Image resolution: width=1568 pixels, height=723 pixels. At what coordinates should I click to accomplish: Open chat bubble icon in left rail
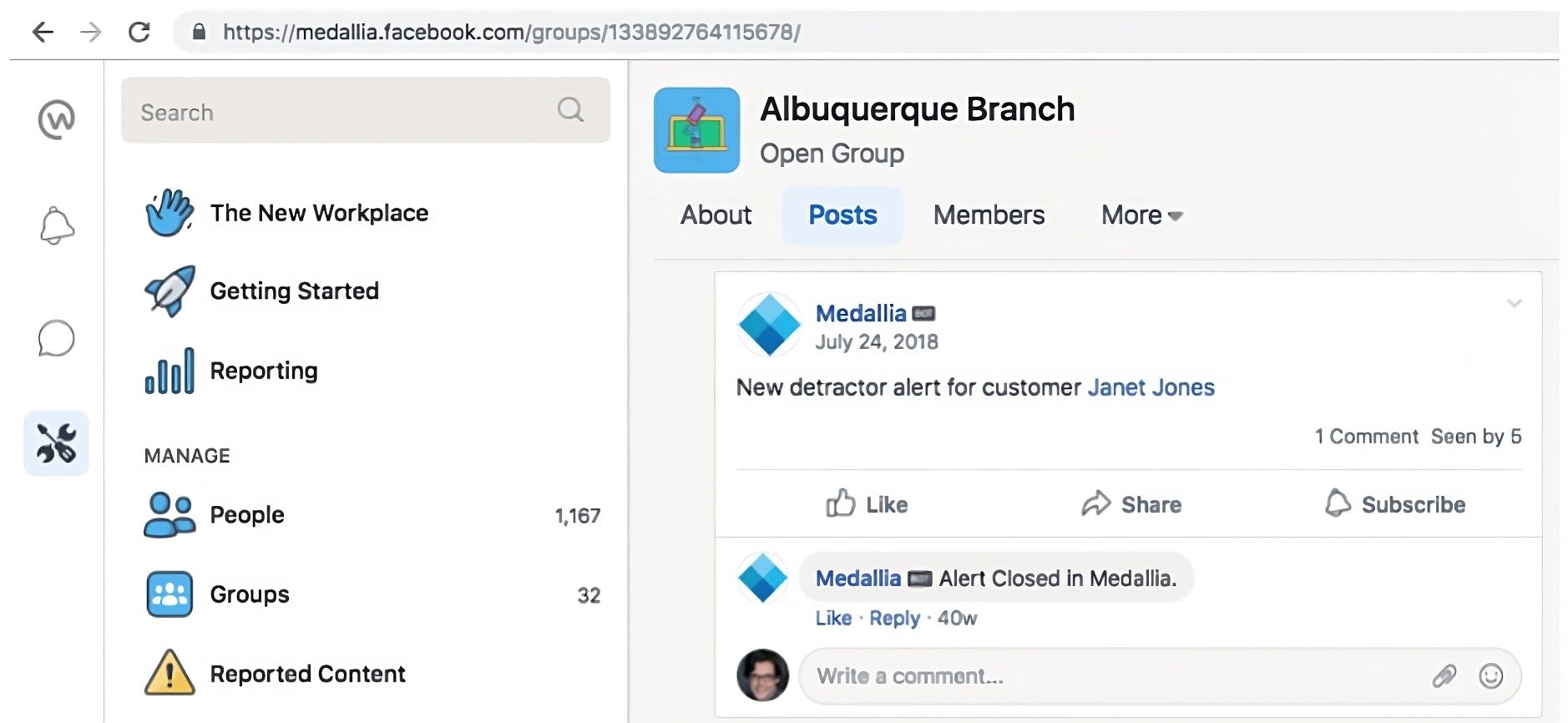pos(57,338)
